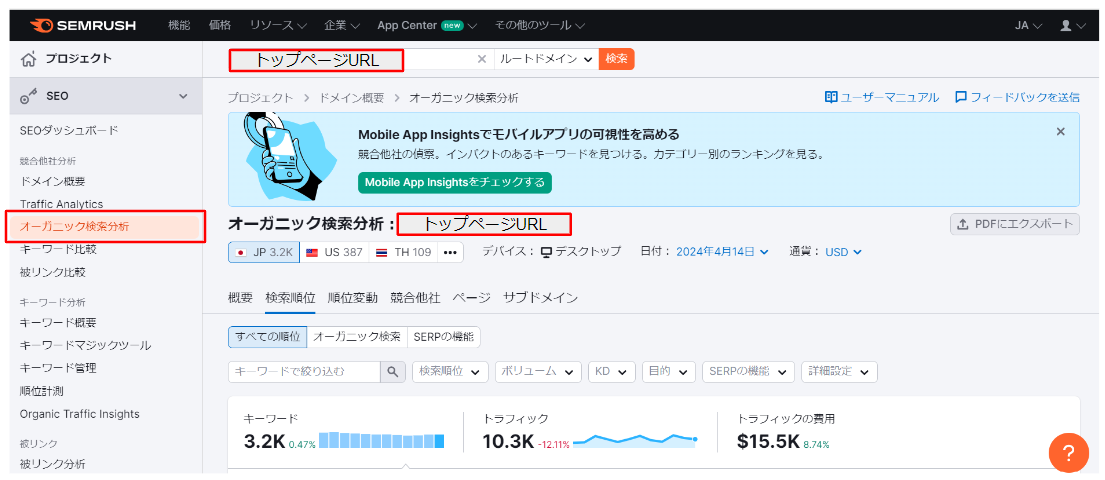1105x480 pixels.
Task: Select the JP 3.2K database
Action: [x=264, y=252]
